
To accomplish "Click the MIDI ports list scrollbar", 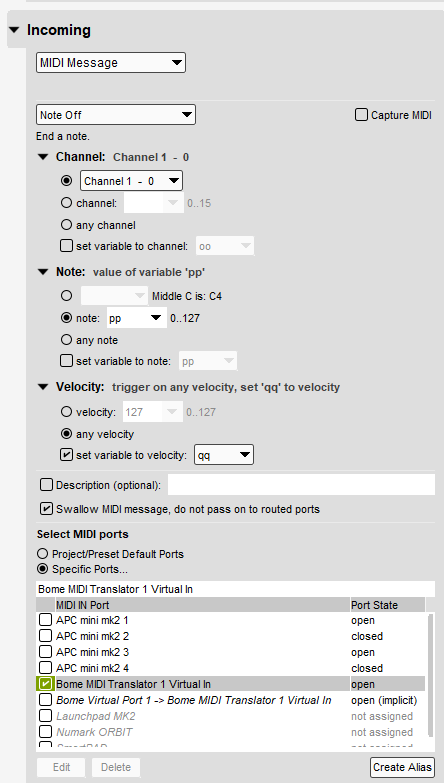I will (430, 681).
